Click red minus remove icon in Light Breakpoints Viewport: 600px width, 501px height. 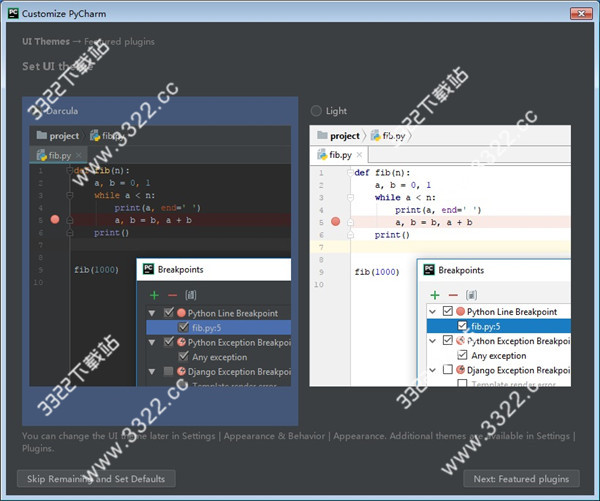[453, 295]
